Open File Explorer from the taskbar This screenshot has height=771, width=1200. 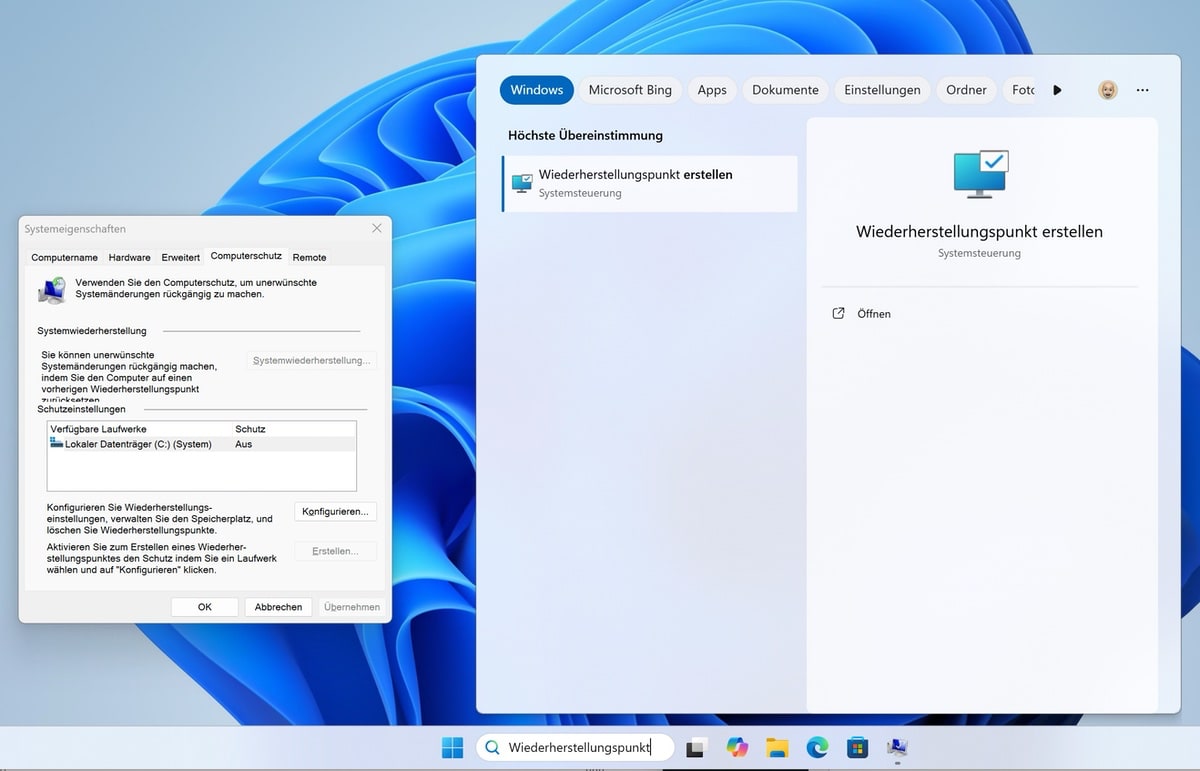777,748
